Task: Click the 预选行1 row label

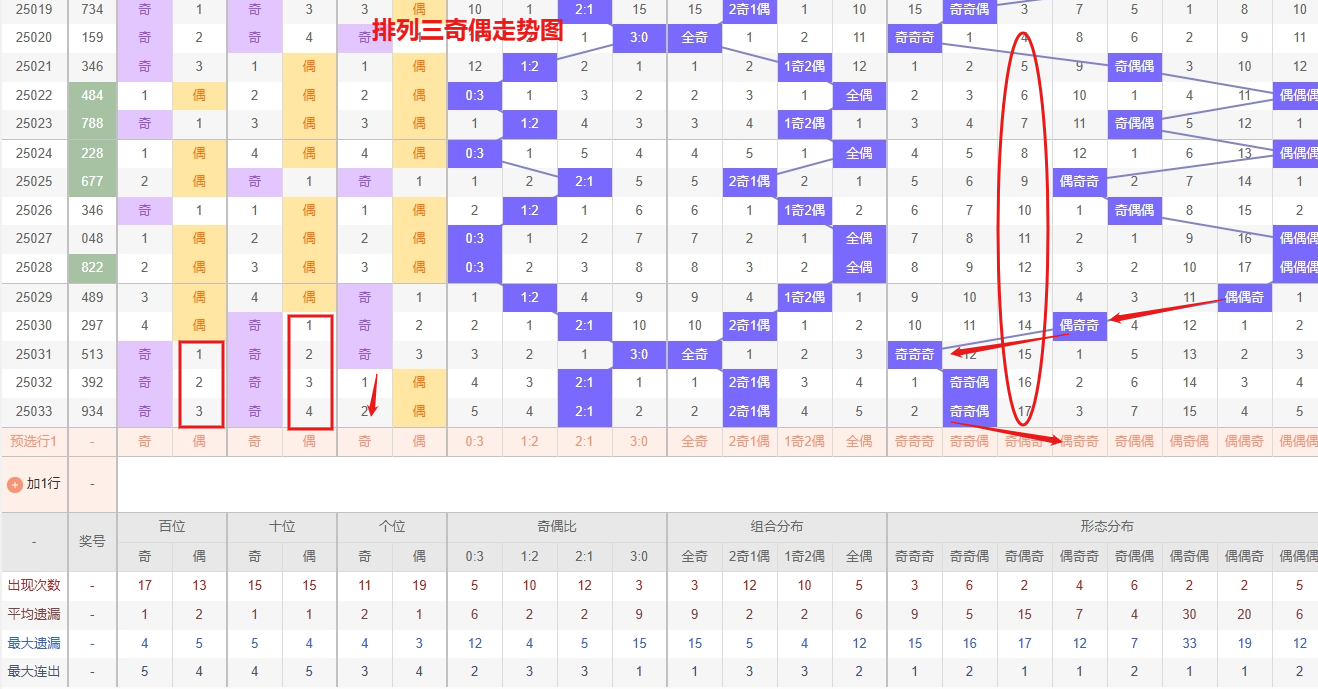Action: 33,441
